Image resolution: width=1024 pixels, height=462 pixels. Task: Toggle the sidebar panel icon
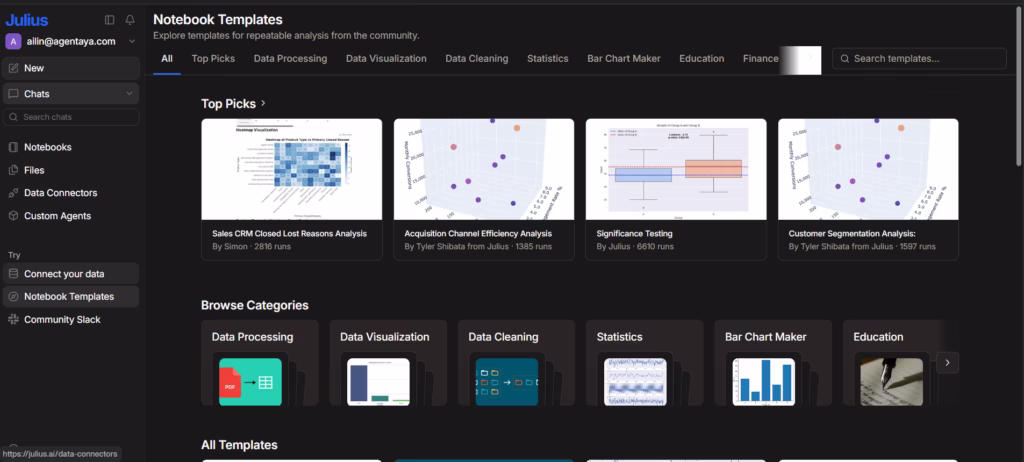click(x=110, y=20)
